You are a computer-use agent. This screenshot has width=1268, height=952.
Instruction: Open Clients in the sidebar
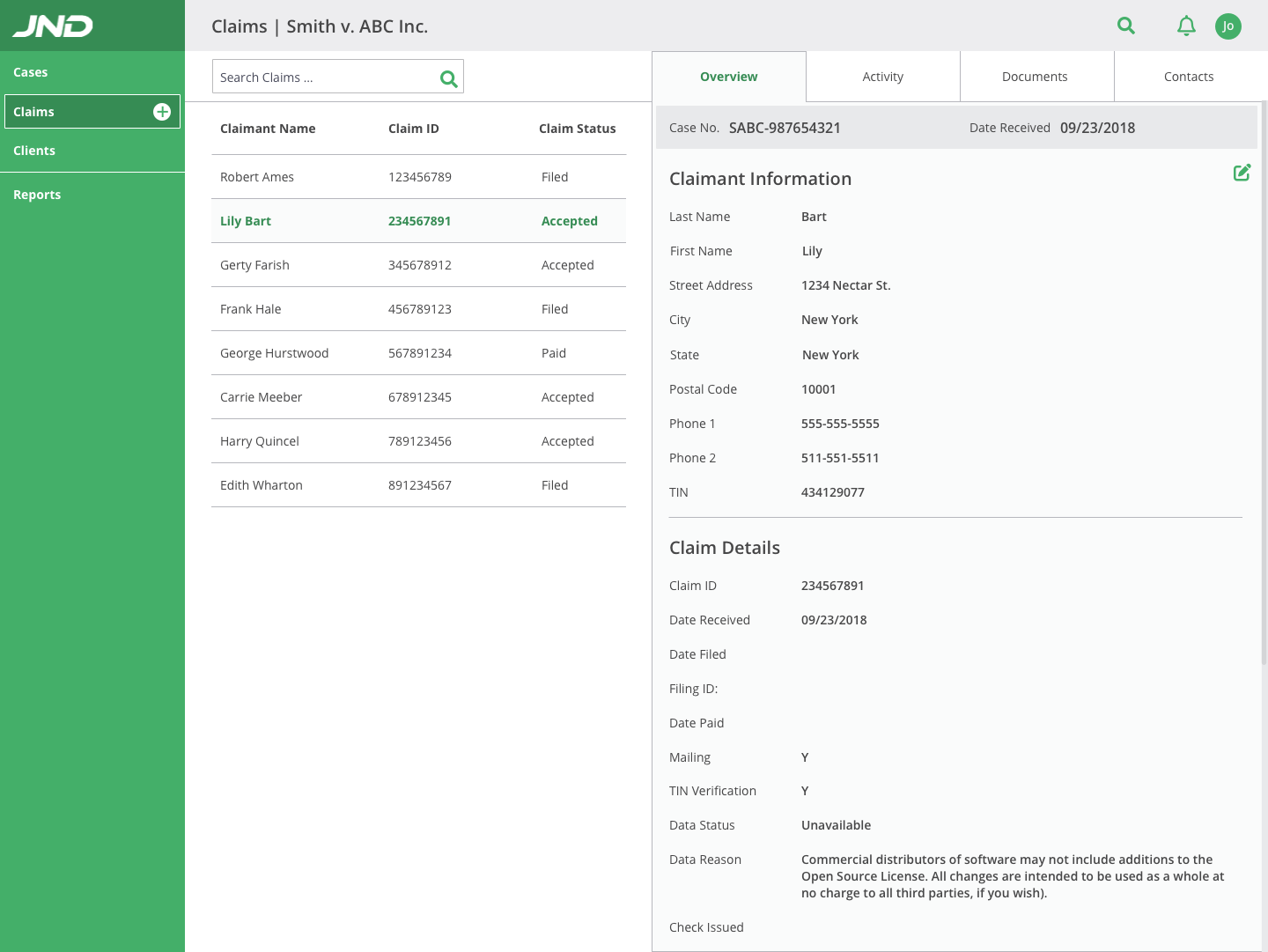click(x=34, y=151)
